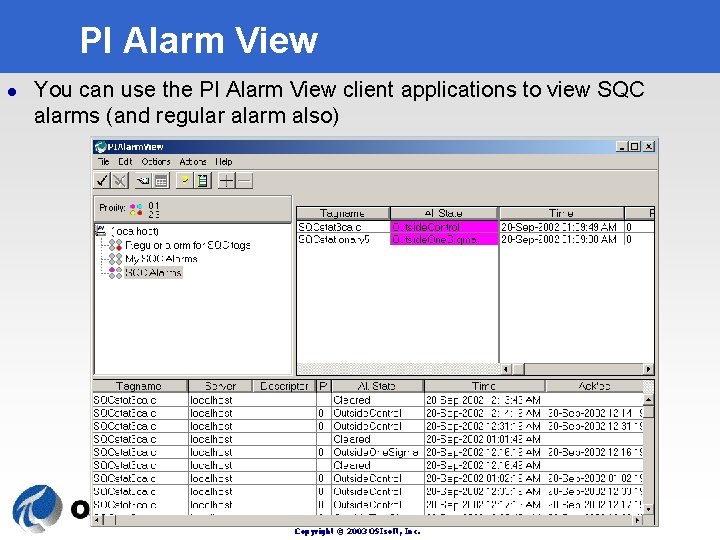Click the pointing hand toolbar icon
The image size is (720, 540).
(x=143, y=180)
